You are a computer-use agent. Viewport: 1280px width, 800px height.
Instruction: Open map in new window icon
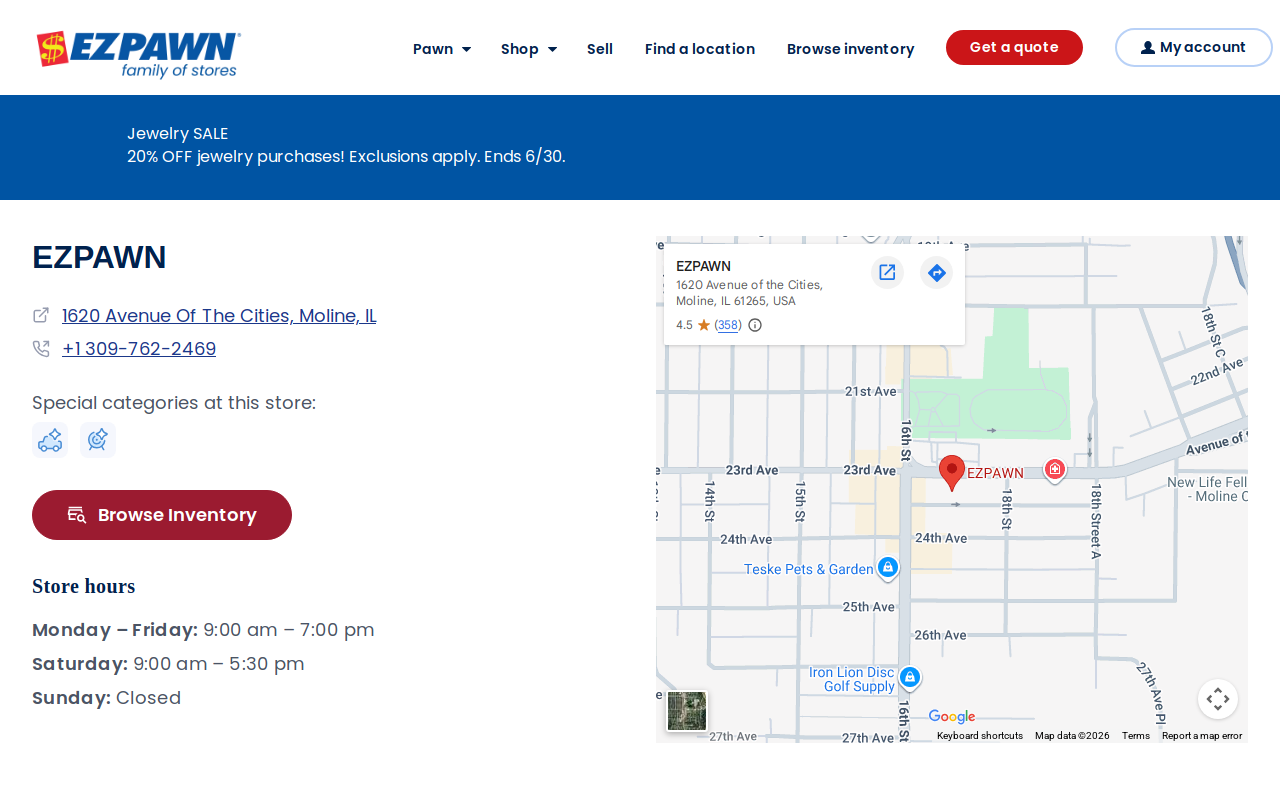[887, 272]
